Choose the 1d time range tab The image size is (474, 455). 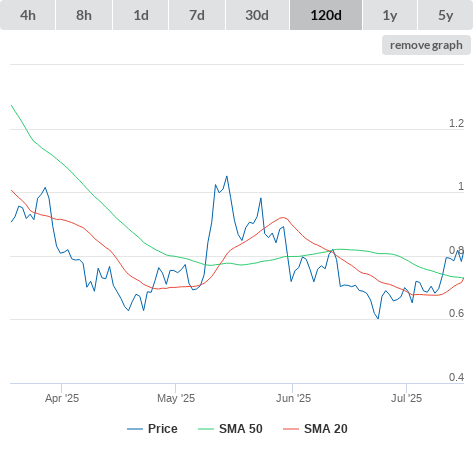coord(141,15)
